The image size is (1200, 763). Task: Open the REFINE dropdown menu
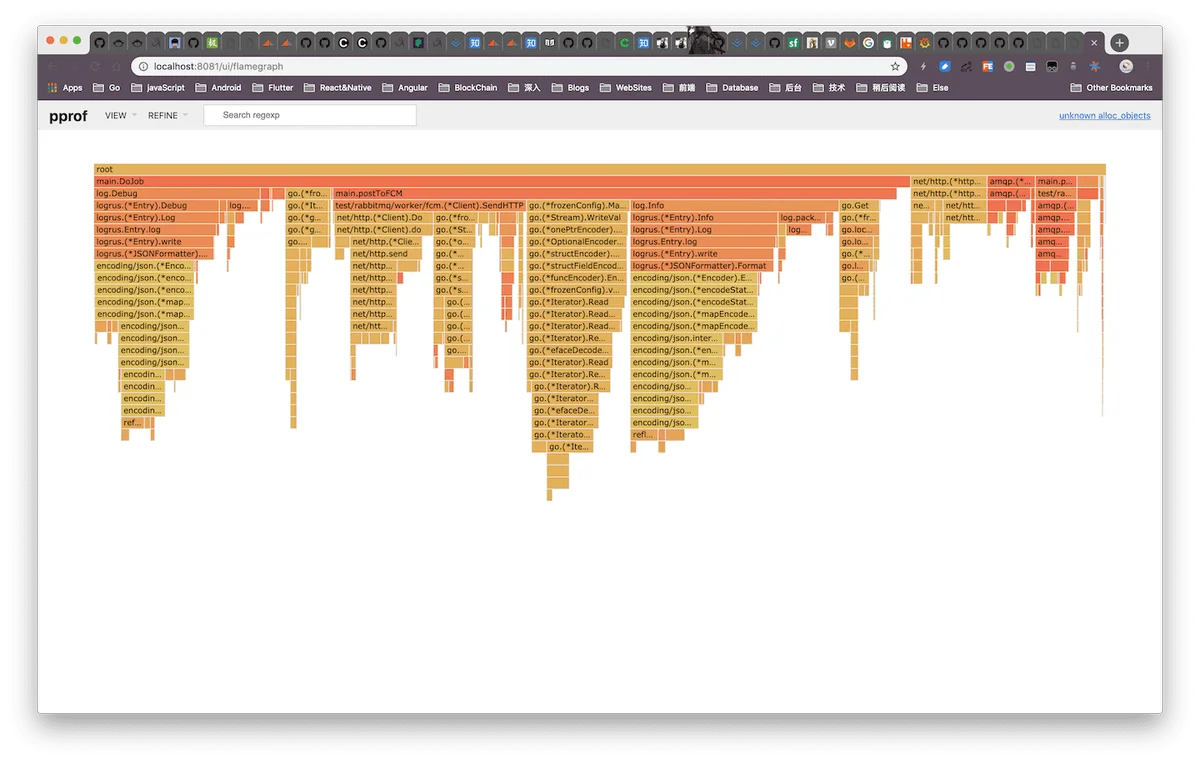pyautogui.click(x=167, y=116)
